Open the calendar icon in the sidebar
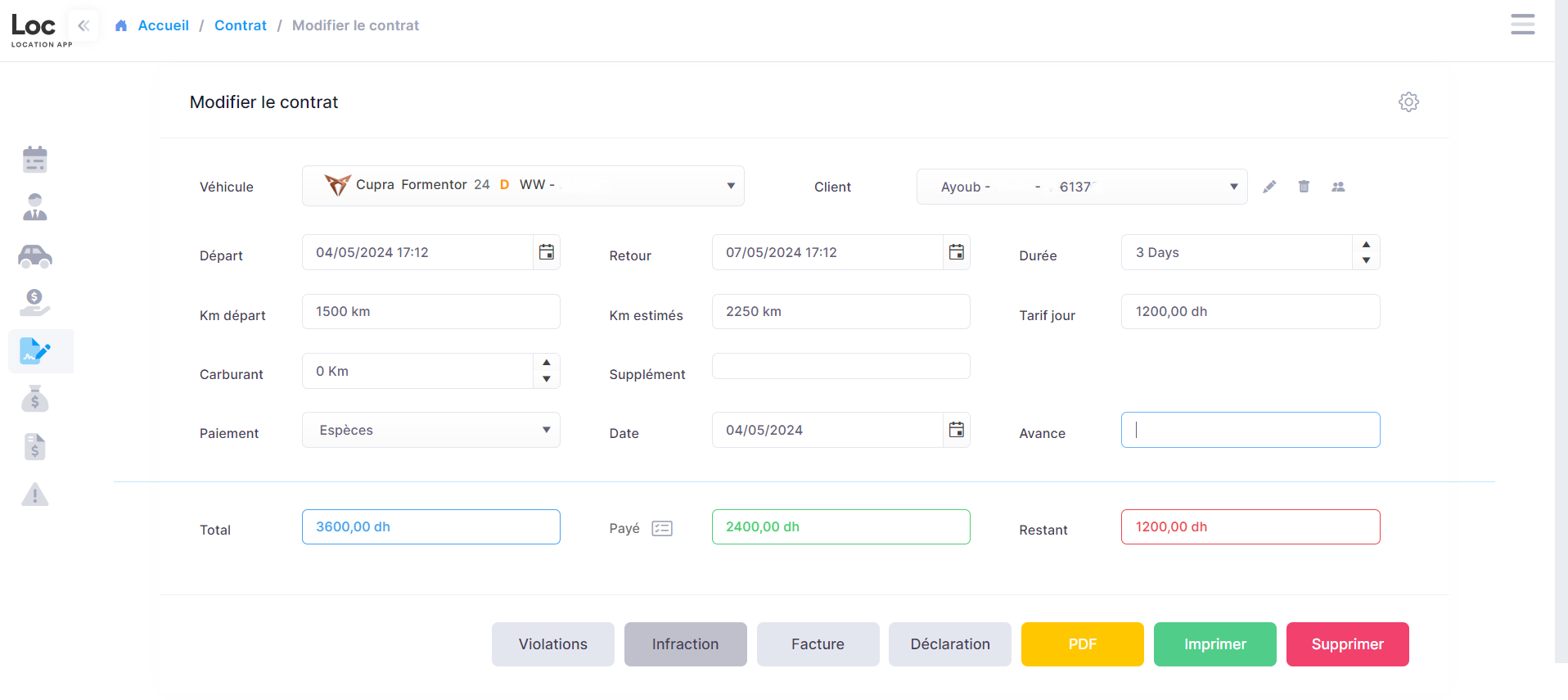 pos(35,160)
